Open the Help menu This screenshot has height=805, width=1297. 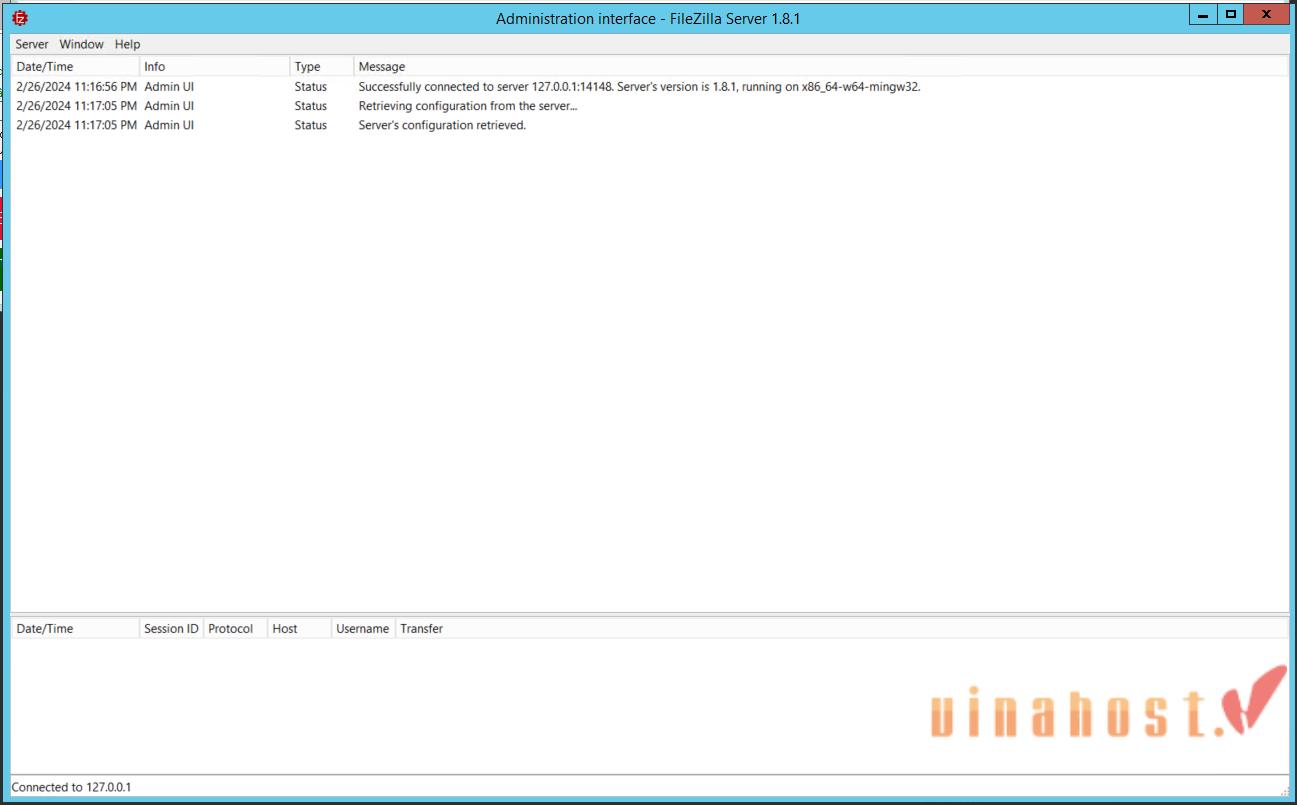click(x=127, y=44)
